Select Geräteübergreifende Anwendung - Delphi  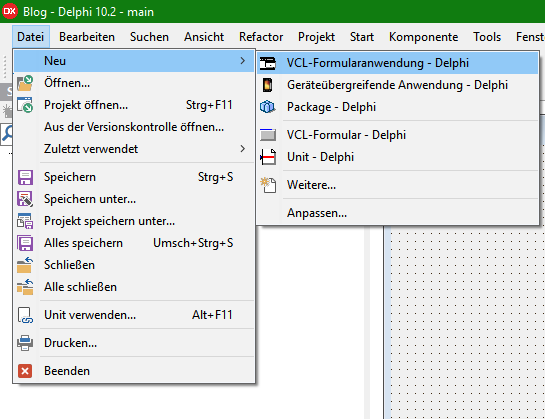click(x=398, y=85)
